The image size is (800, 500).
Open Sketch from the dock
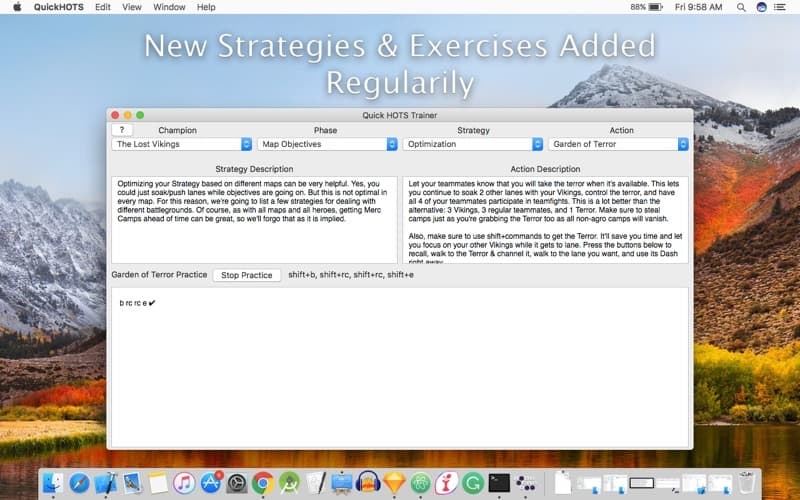(x=394, y=483)
